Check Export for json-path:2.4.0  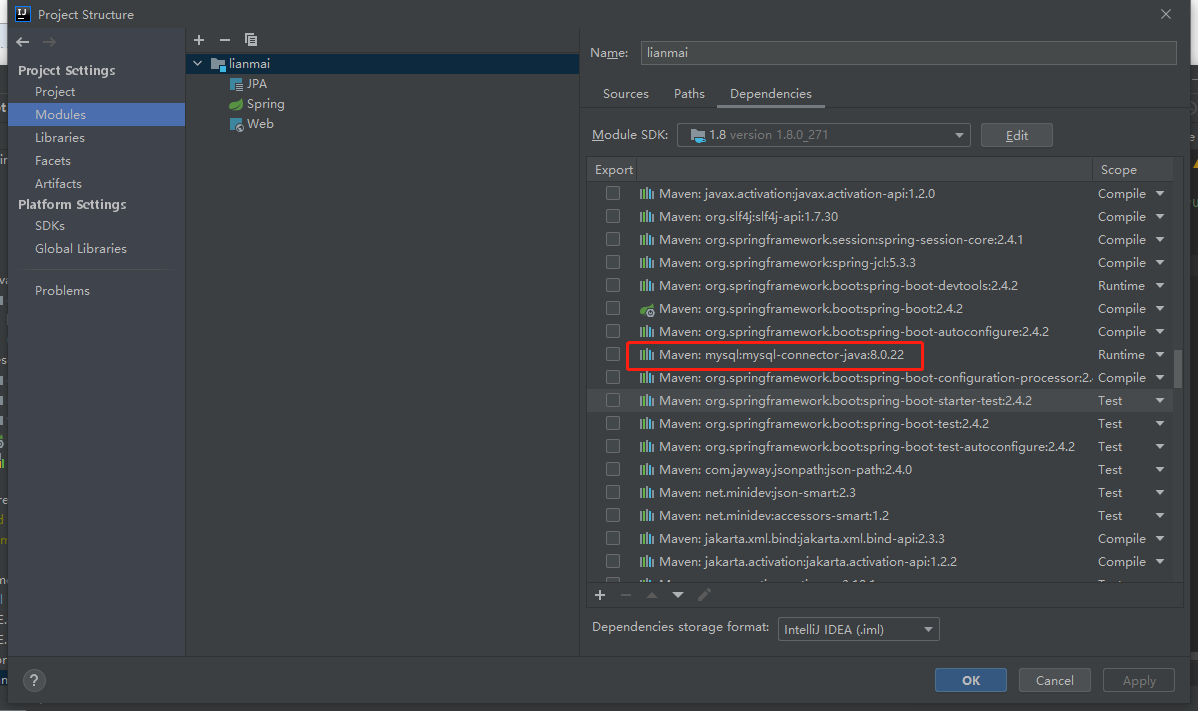point(613,469)
